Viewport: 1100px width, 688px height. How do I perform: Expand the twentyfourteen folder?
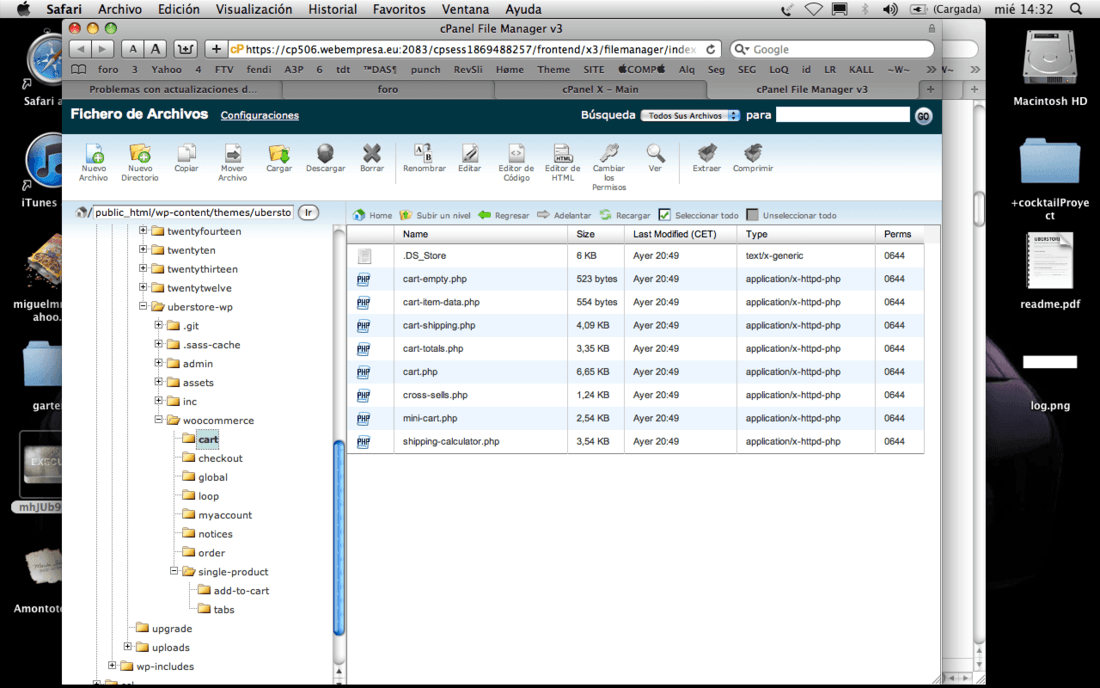[x=142, y=230]
